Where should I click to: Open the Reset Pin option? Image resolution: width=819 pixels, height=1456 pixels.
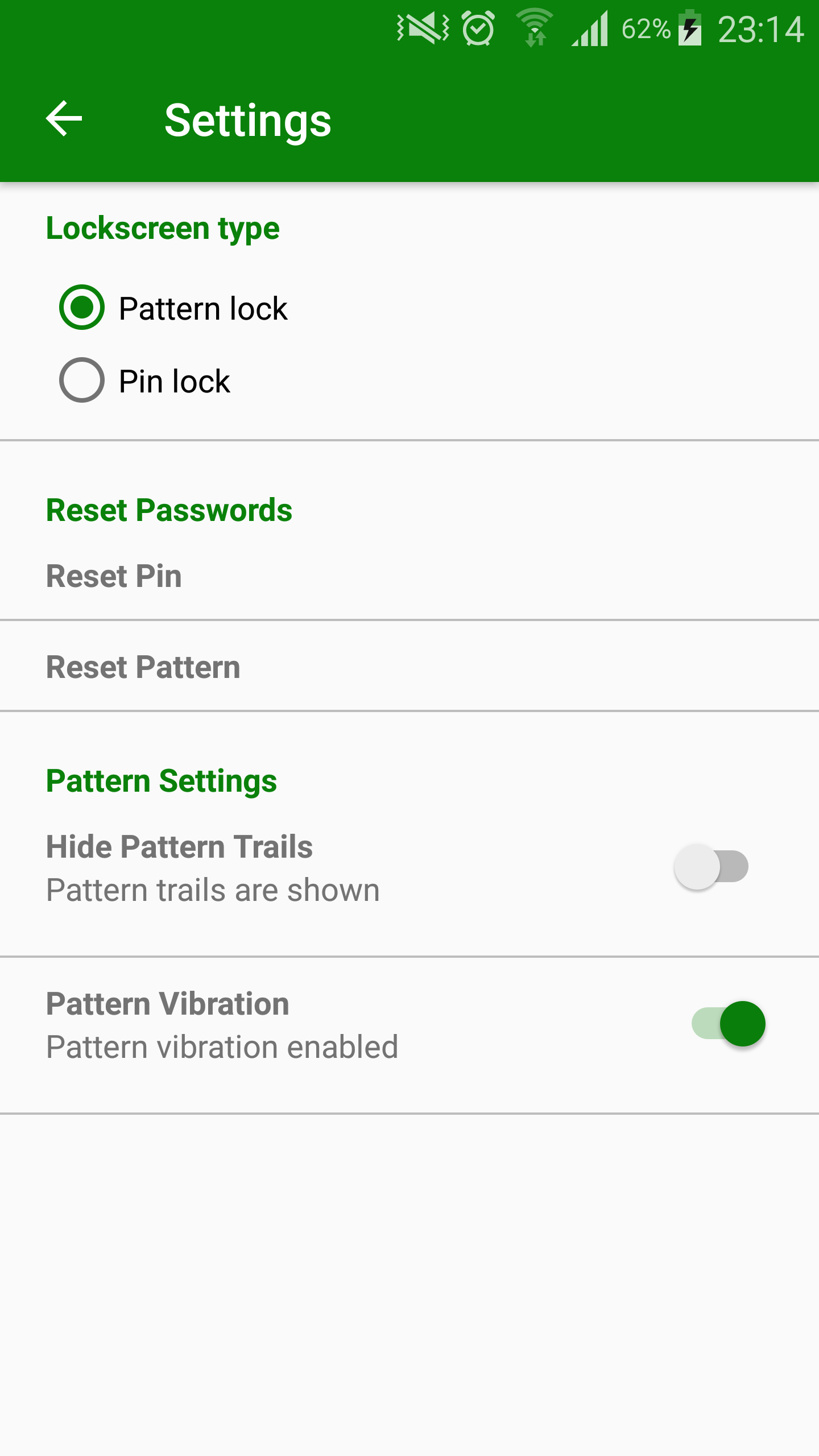114,576
